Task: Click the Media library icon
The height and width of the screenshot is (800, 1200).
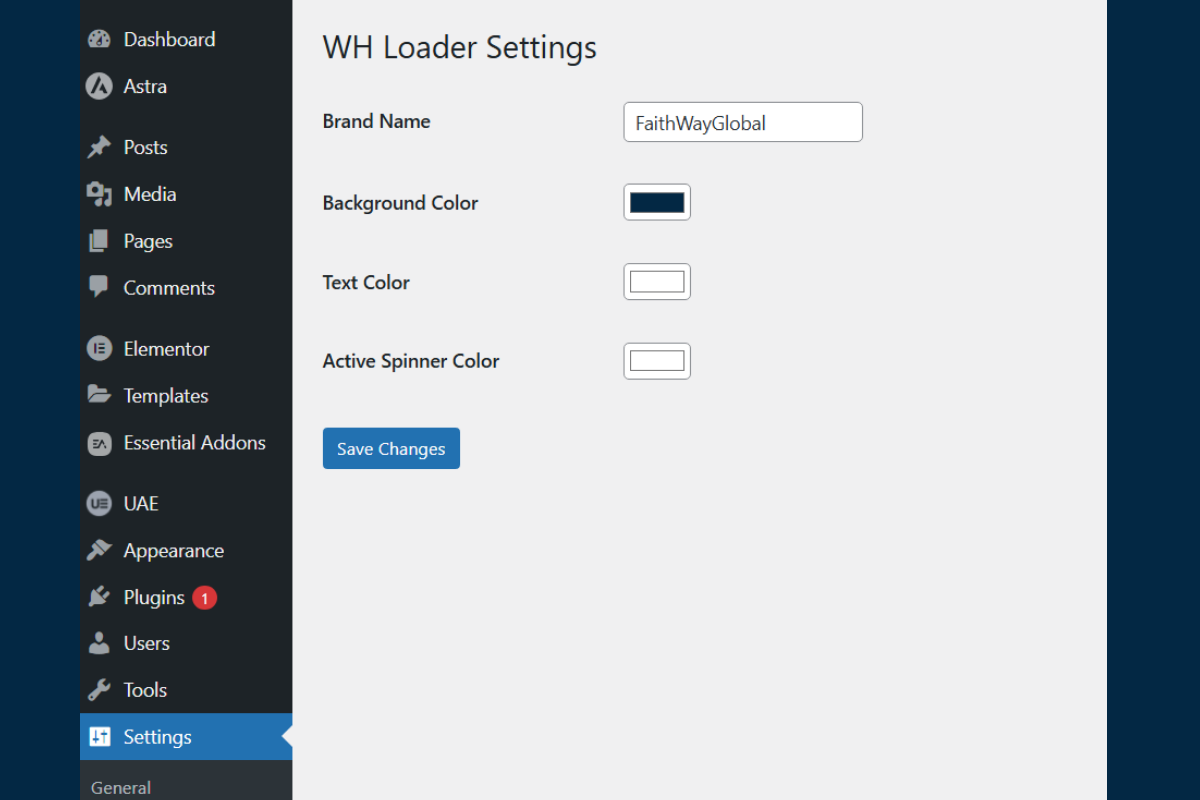Action: 99,194
